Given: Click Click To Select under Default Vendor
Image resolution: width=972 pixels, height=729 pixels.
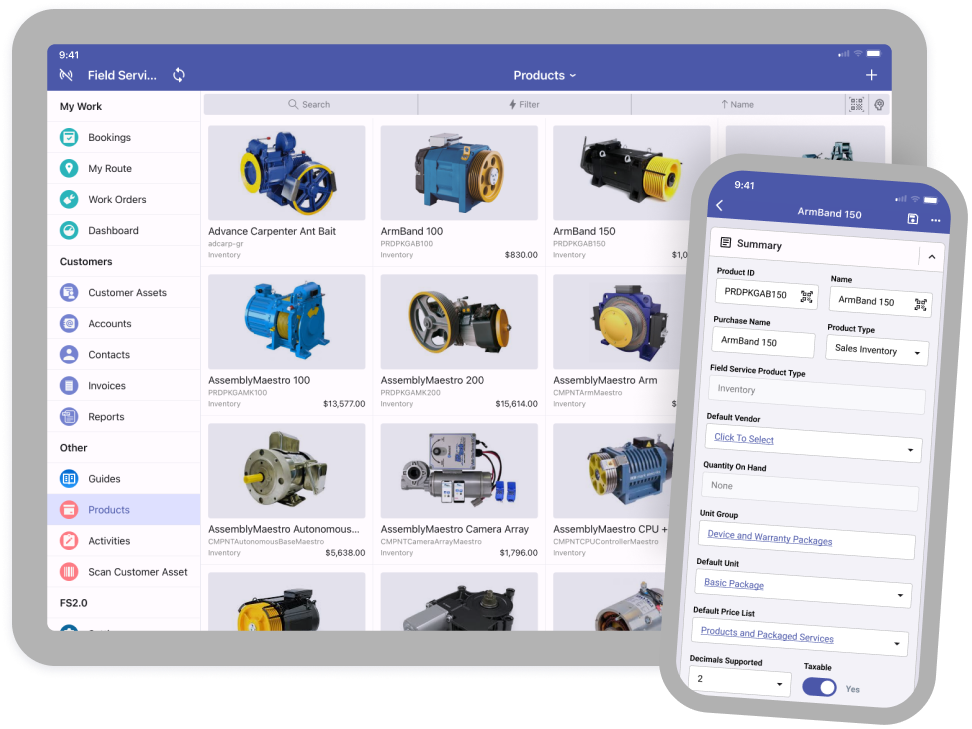Looking at the screenshot, I should (x=743, y=438).
